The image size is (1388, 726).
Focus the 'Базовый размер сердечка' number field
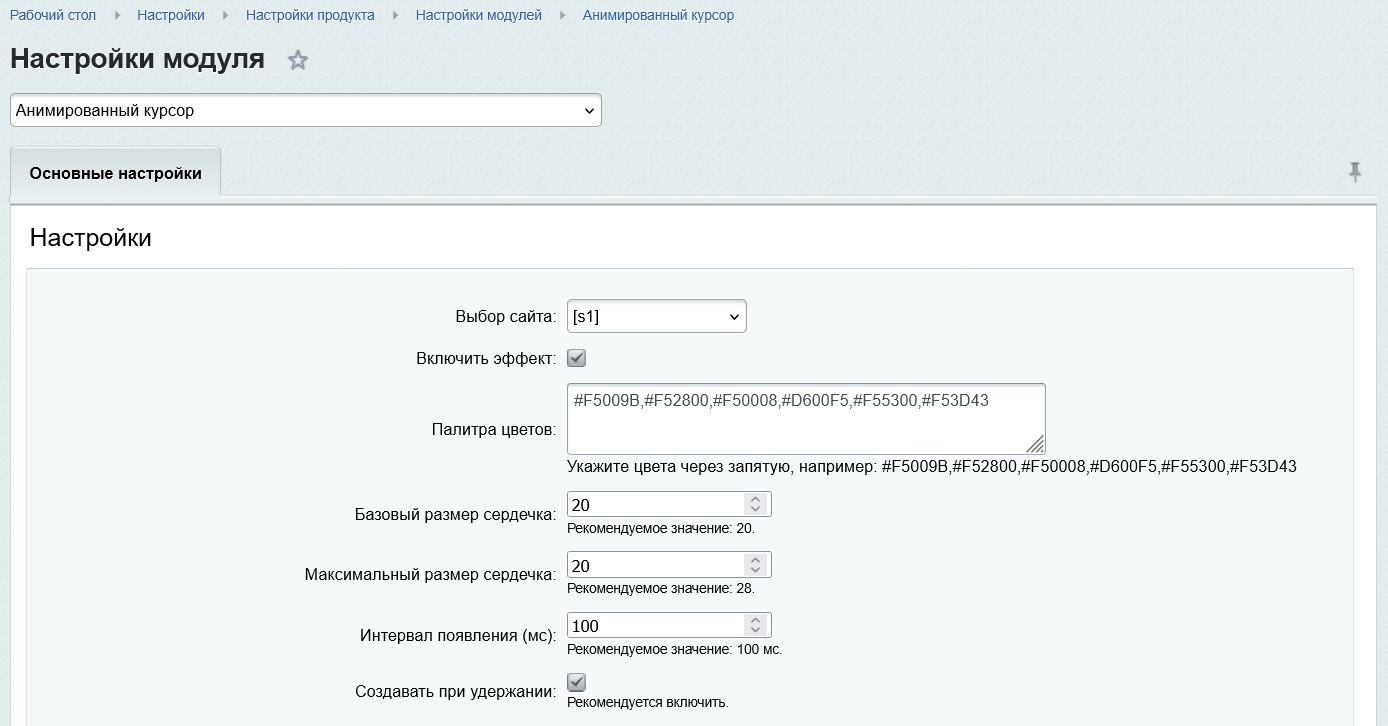pos(655,505)
